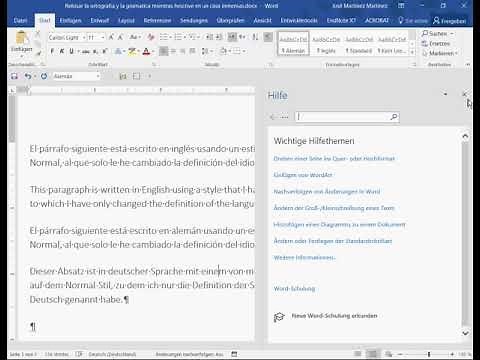Image resolution: width=480 pixels, height=360 pixels.
Task: Open the Aa change case menu
Action: point(134,37)
